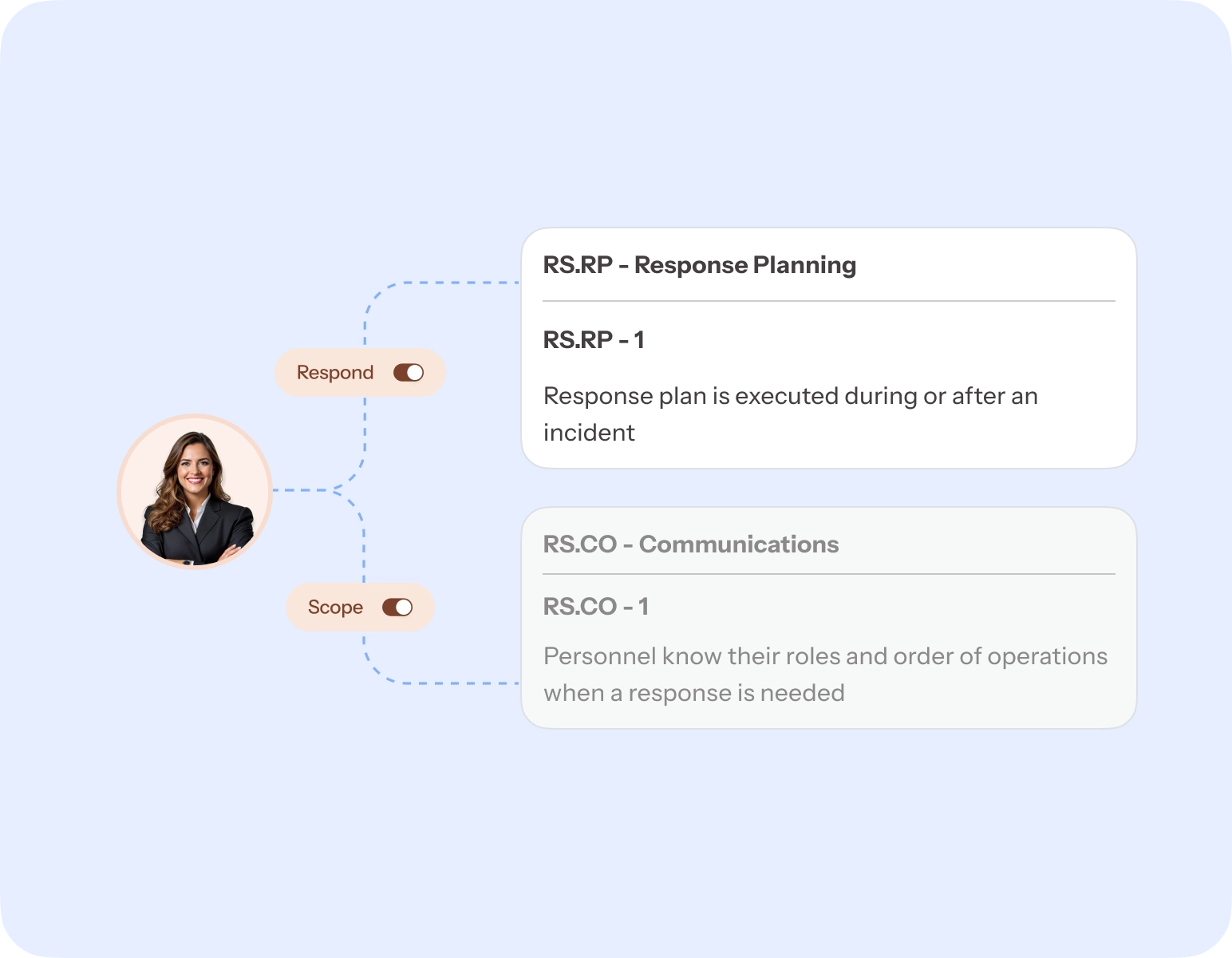Viewport: 1232px width, 958px height.
Task: Toggle the Respond switch off
Action: pos(409,372)
